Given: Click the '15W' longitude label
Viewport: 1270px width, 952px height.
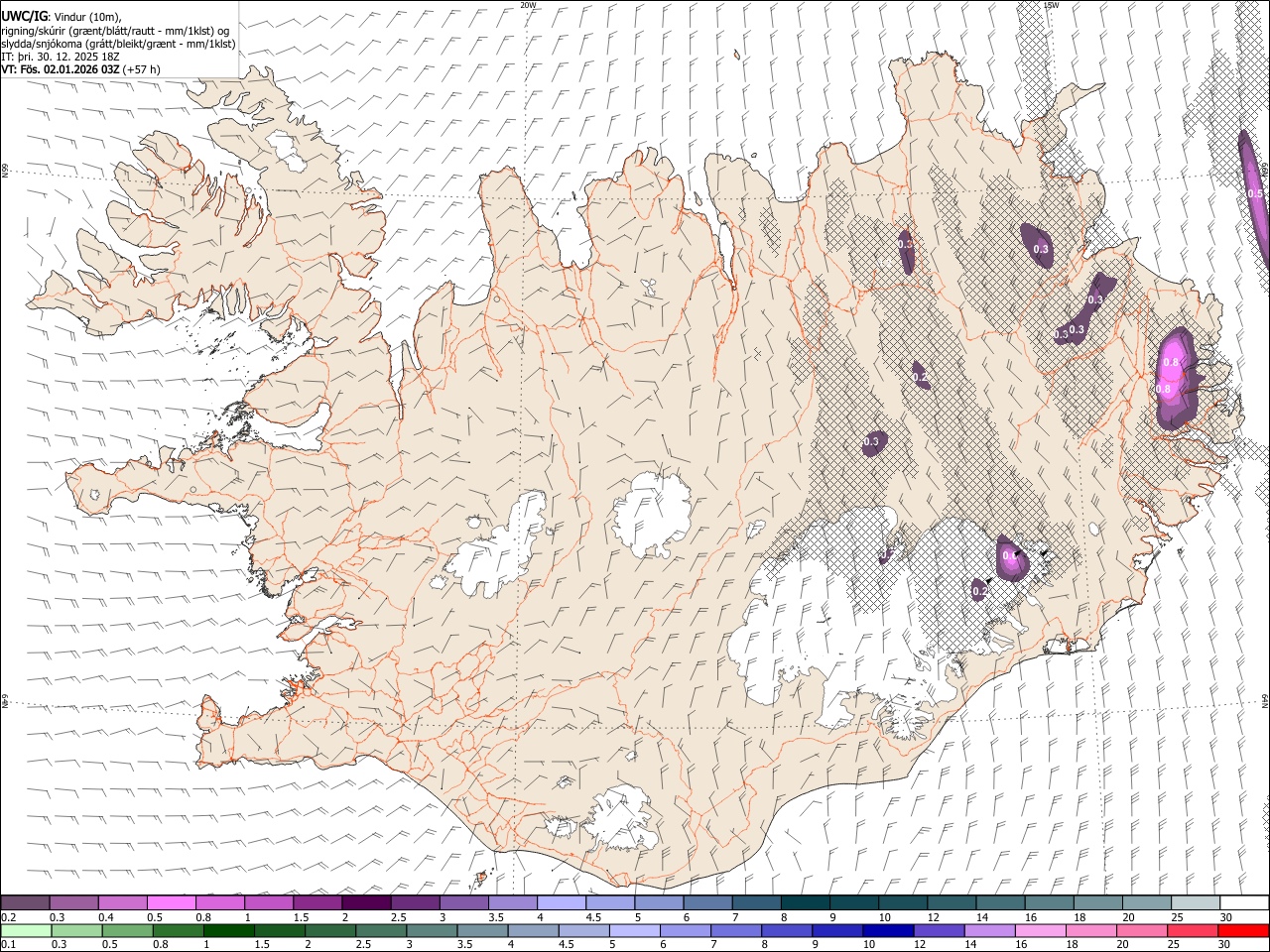Looking at the screenshot, I should [1051, 5].
